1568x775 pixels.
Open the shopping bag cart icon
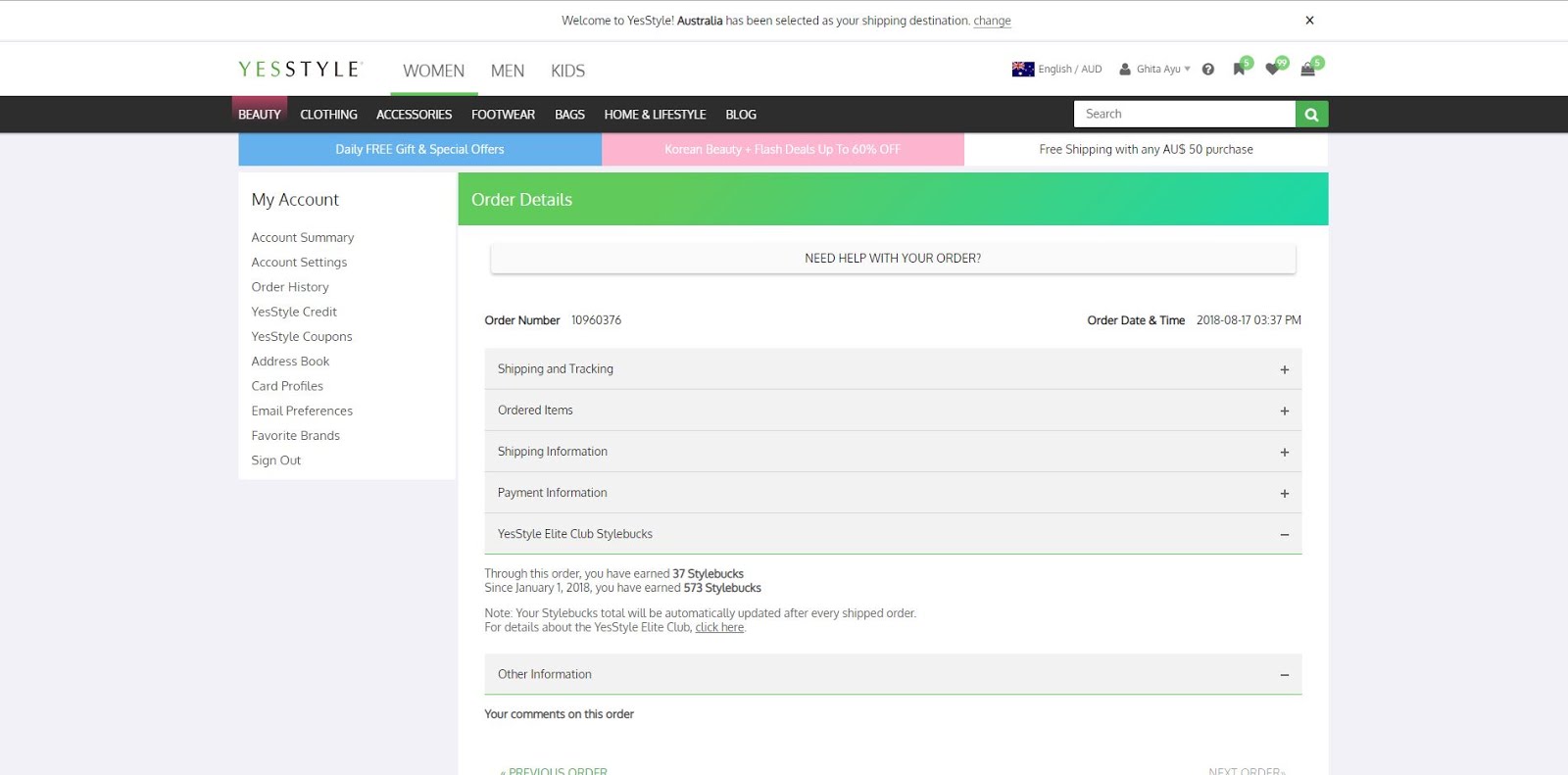pyautogui.click(x=1307, y=69)
